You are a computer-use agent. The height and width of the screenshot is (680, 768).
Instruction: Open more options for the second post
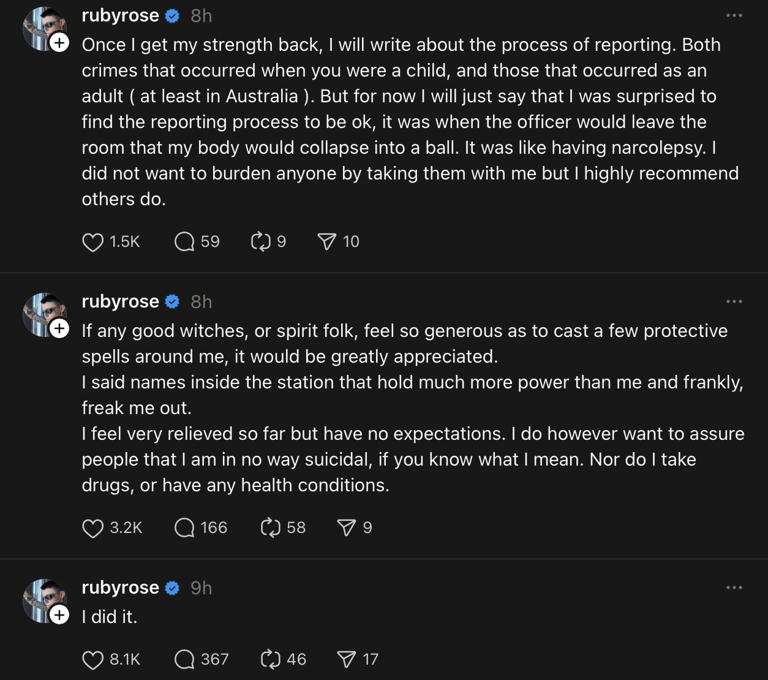click(x=734, y=301)
